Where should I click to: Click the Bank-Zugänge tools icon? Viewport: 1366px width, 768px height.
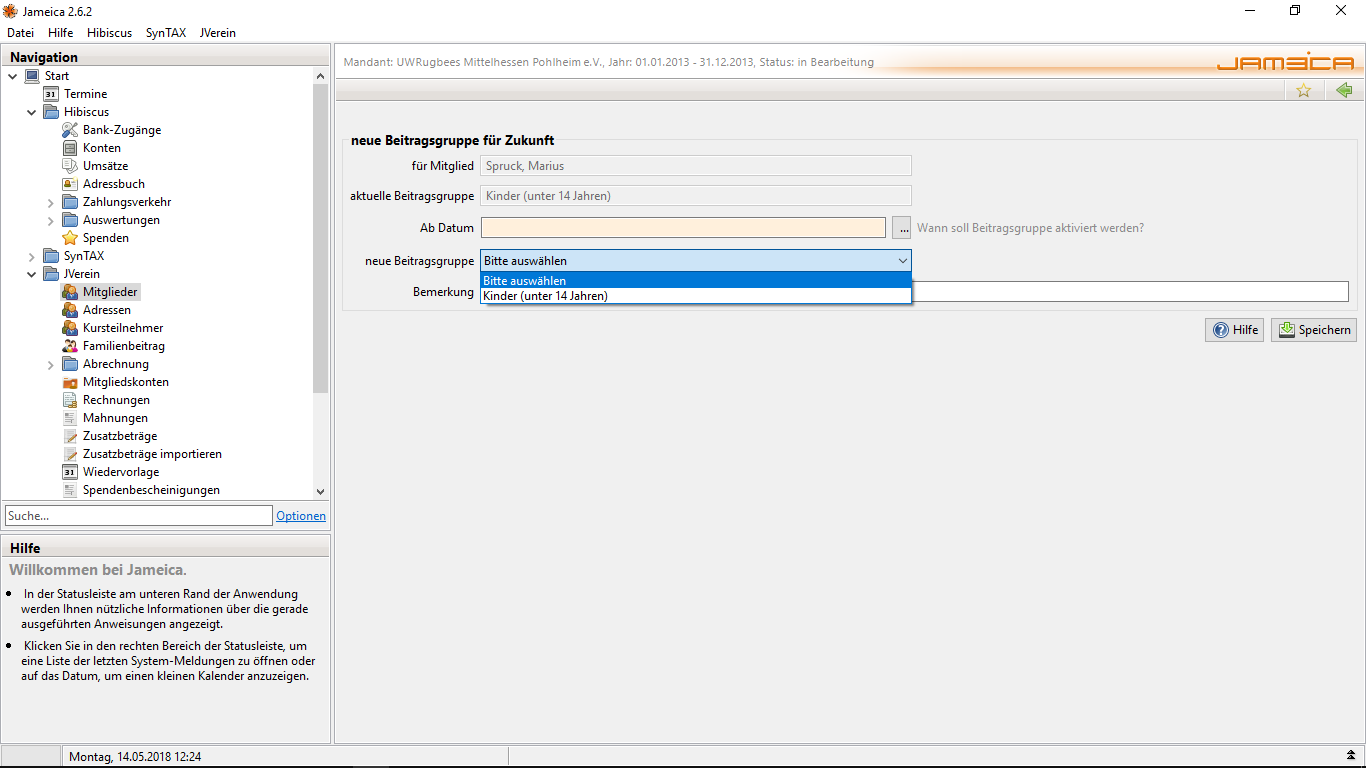tap(70, 130)
